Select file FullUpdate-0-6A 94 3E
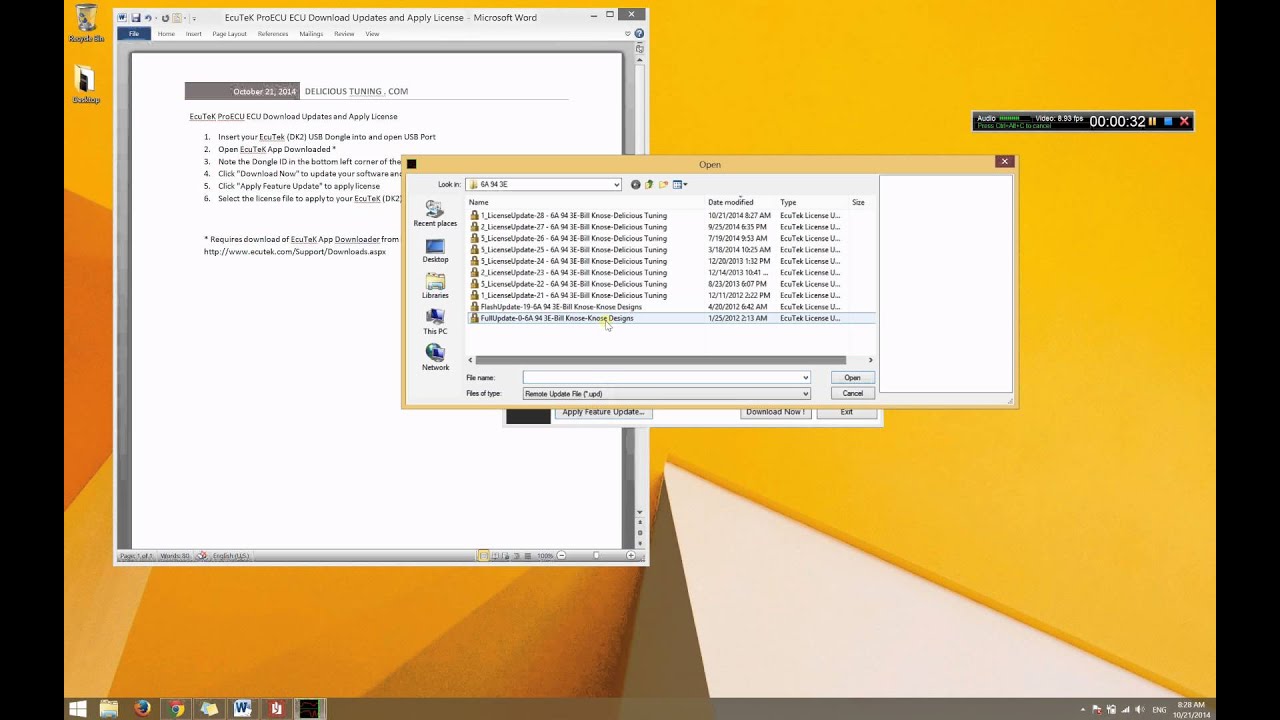This screenshot has height=720, width=1280. pyautogui.click(x=556, y=318)
